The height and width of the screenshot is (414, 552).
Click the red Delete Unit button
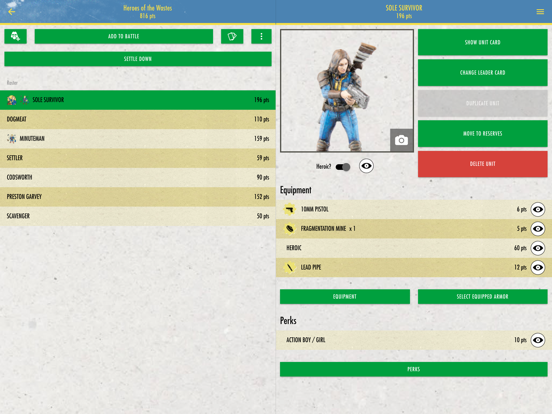[x=482, y=164]
